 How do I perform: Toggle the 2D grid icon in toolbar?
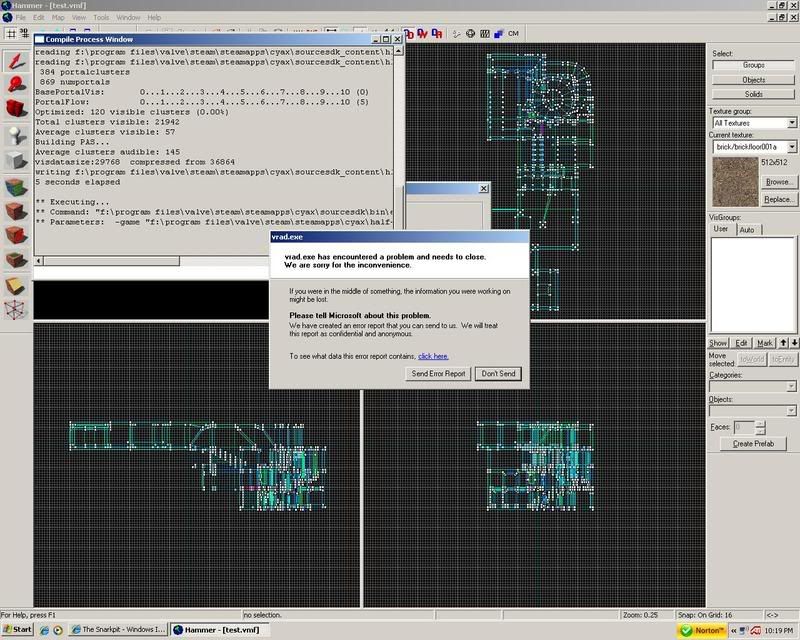(10, 33)
